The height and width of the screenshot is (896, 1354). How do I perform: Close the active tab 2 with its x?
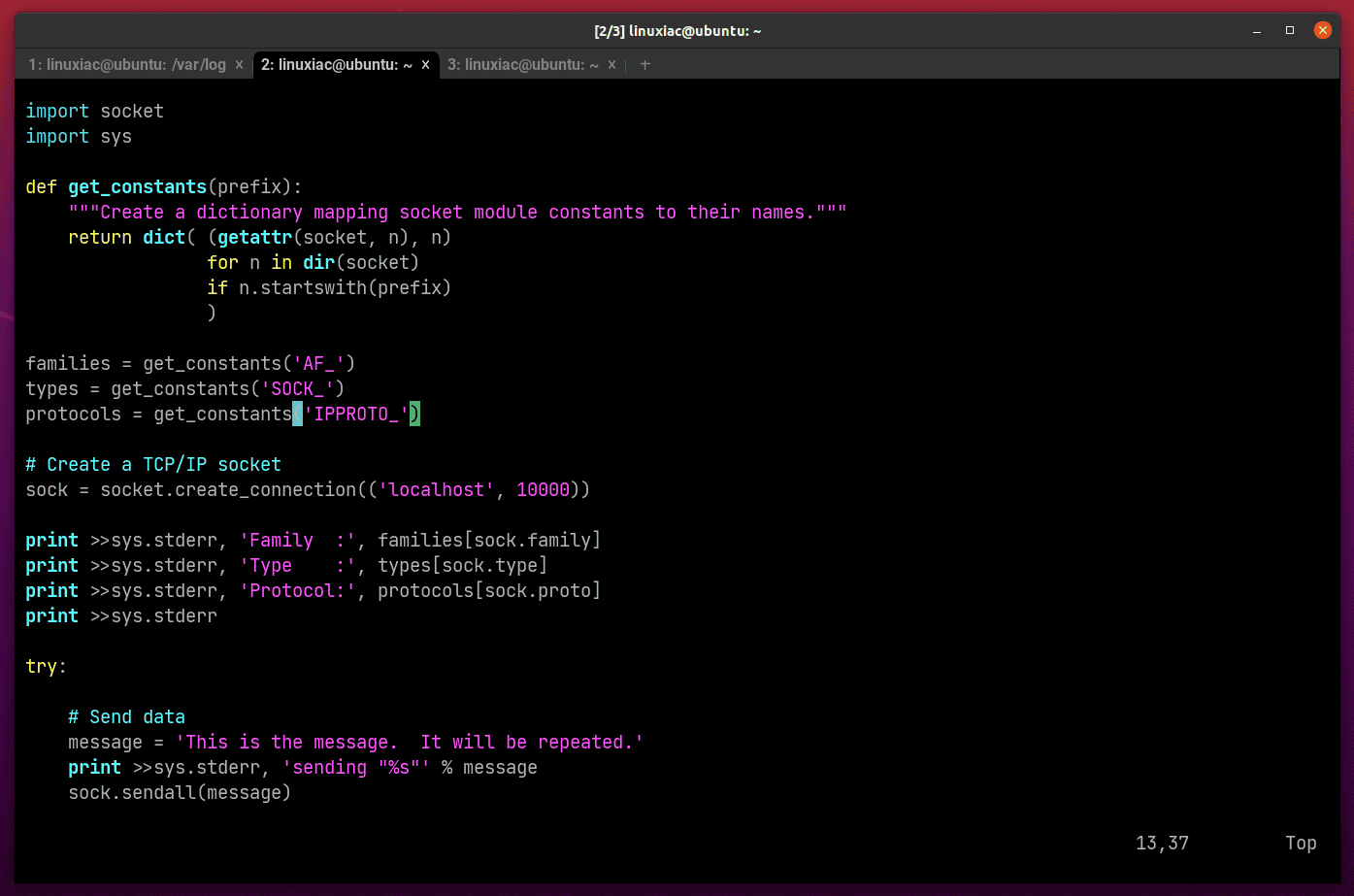425,64
